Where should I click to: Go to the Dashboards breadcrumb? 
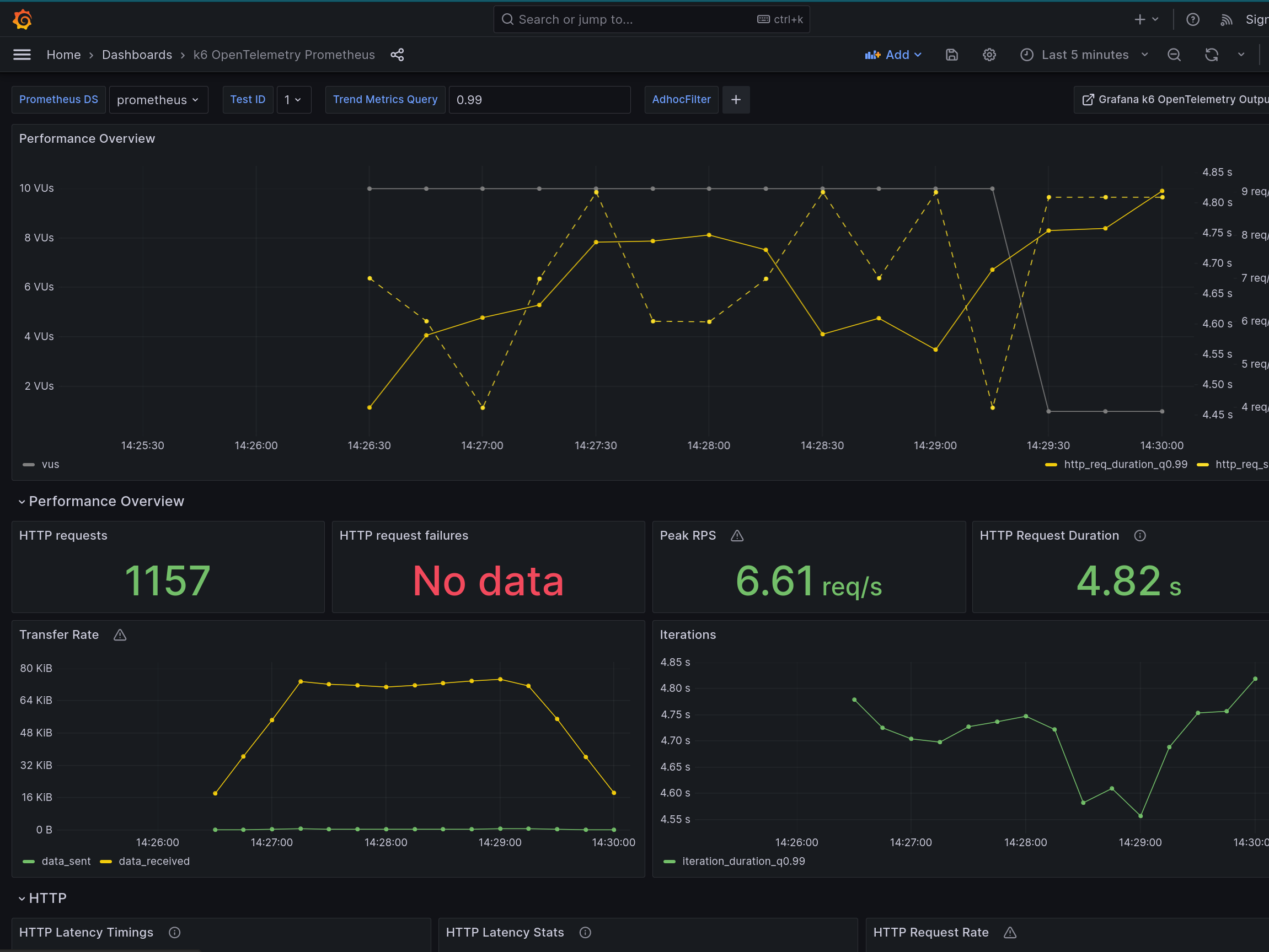click(137, 55)
